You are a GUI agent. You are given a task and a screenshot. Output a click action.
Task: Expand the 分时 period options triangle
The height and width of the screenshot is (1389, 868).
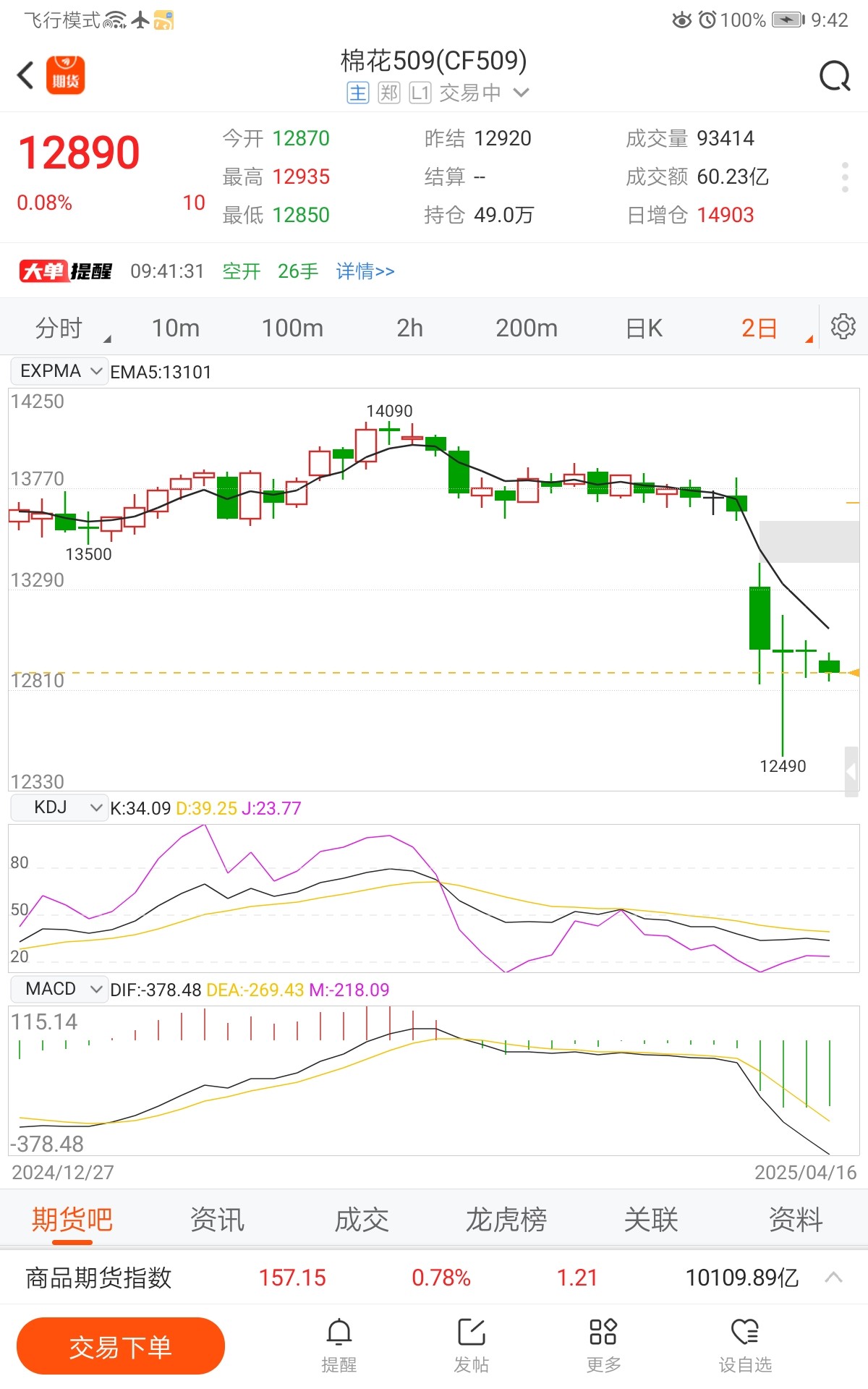[107, 339]
